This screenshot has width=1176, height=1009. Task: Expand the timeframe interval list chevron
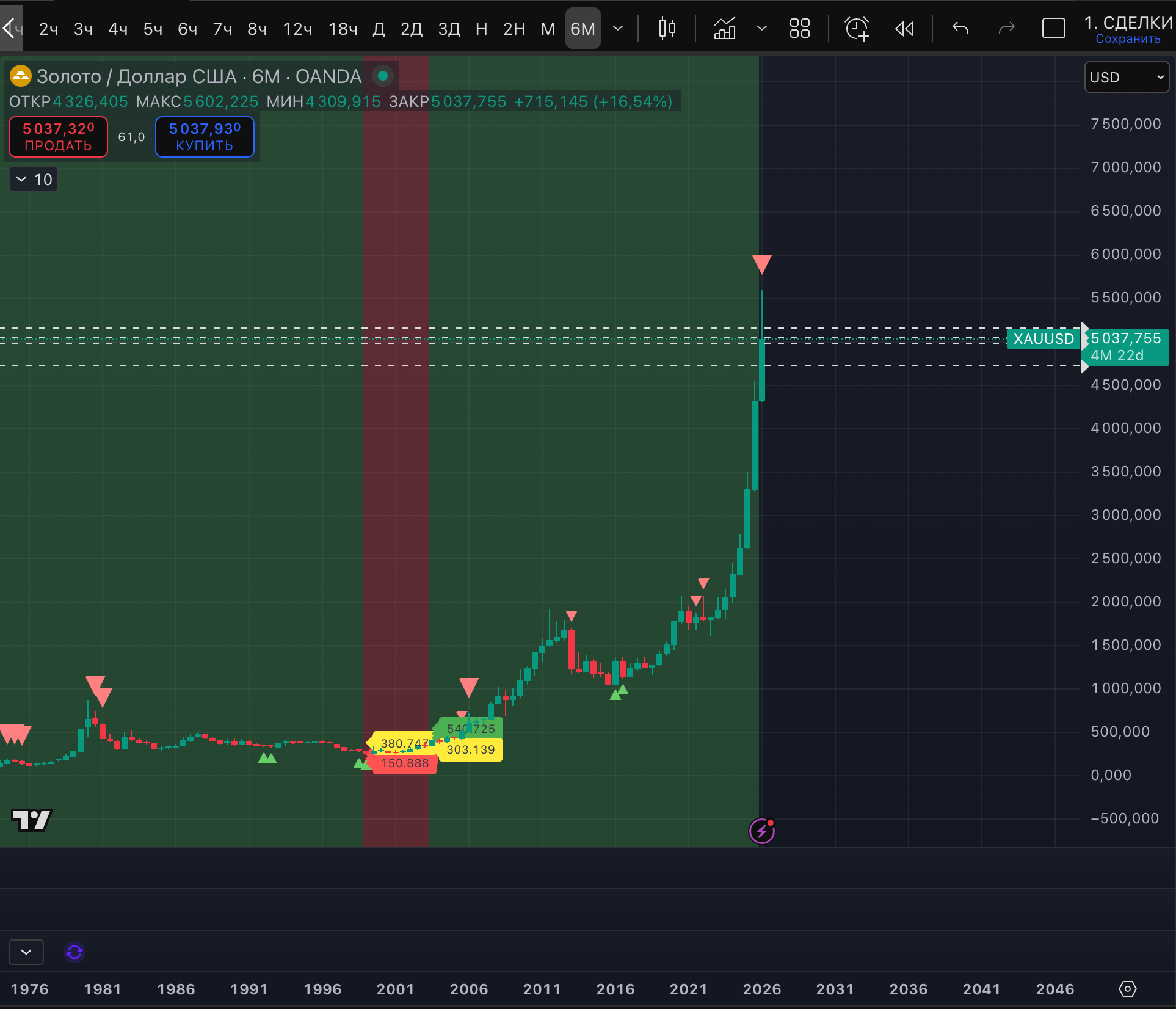(618, 29)
